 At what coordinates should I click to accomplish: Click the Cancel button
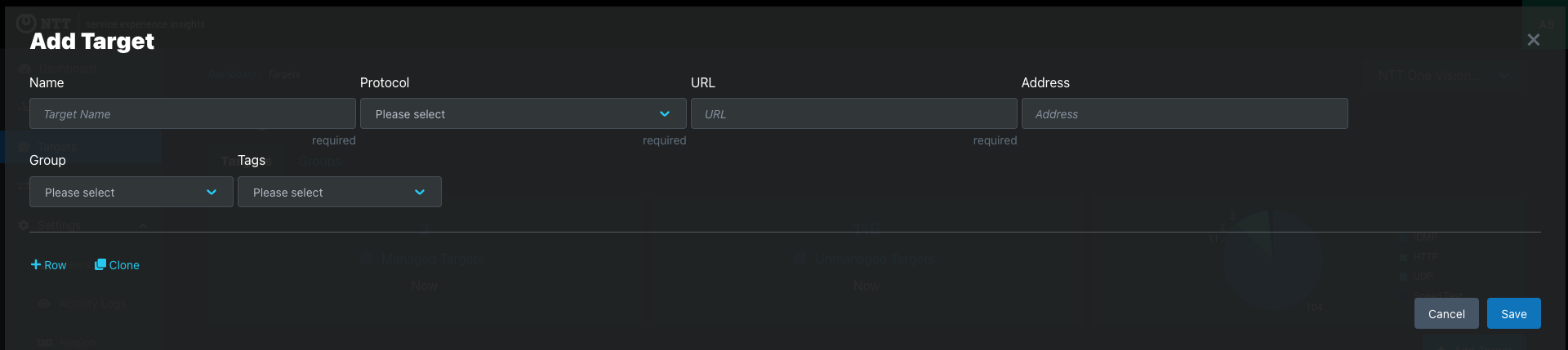[x=1446, y=313]
